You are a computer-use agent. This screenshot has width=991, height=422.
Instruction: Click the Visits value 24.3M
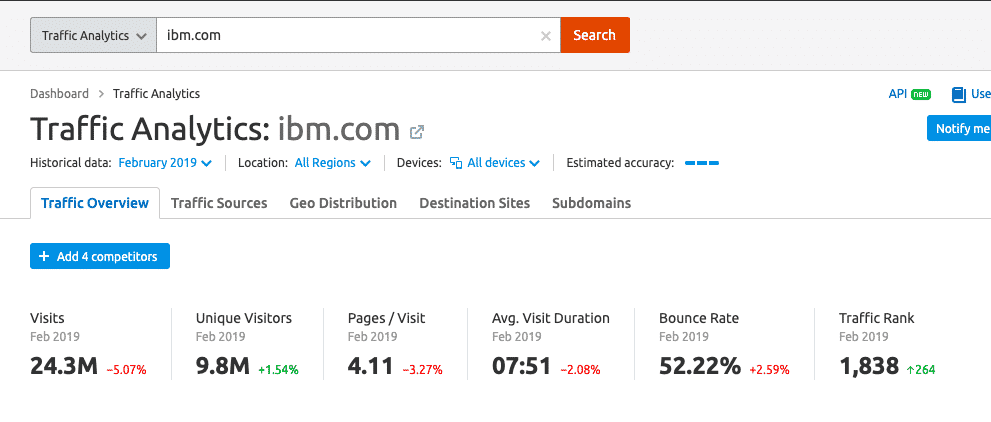coord(64,366)
